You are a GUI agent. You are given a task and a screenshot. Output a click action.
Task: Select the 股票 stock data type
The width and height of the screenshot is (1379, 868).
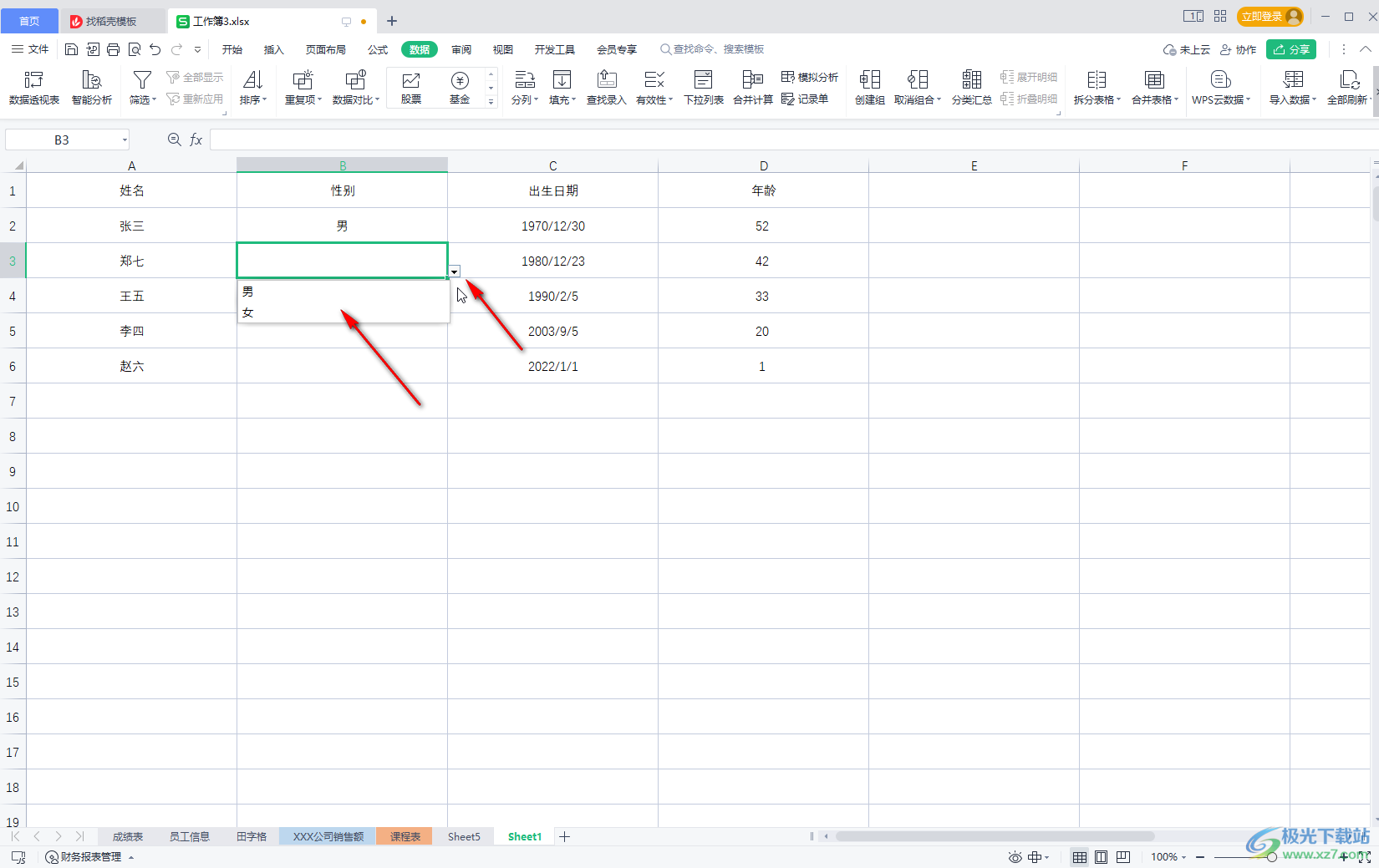tap(410, 87)
